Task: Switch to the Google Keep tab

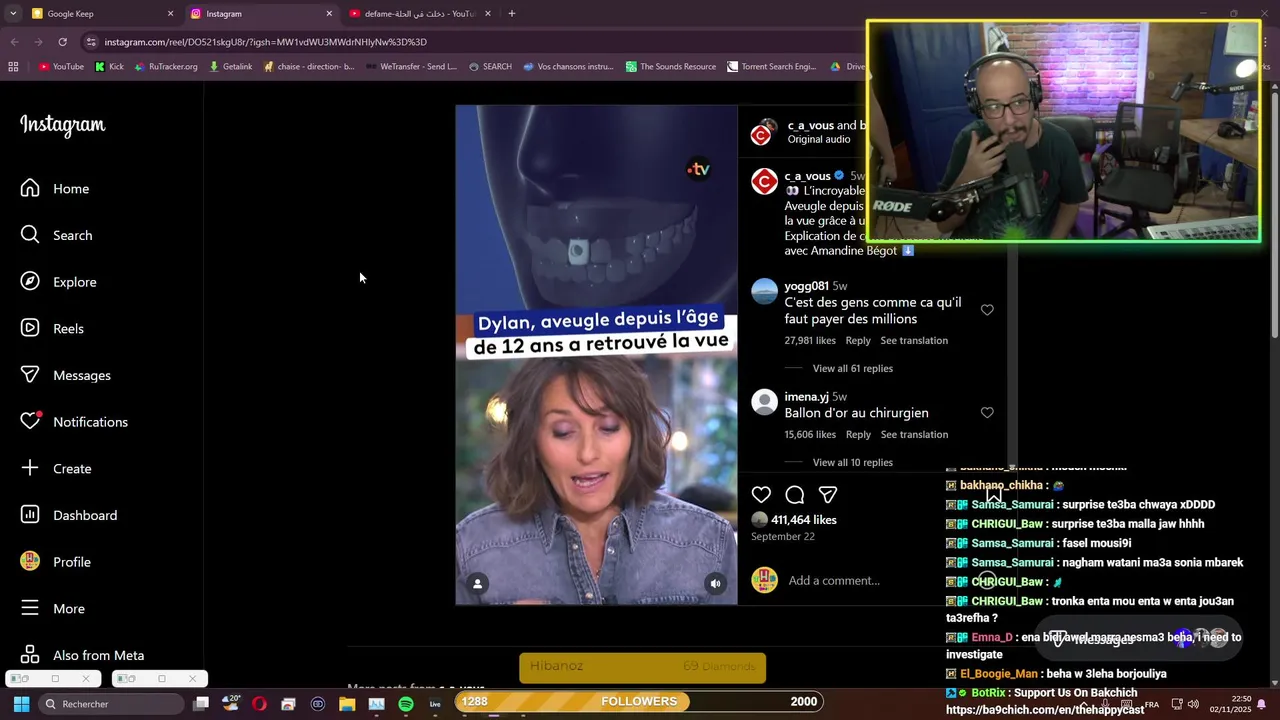Action: pyautogui.click(x=103, y=14)
